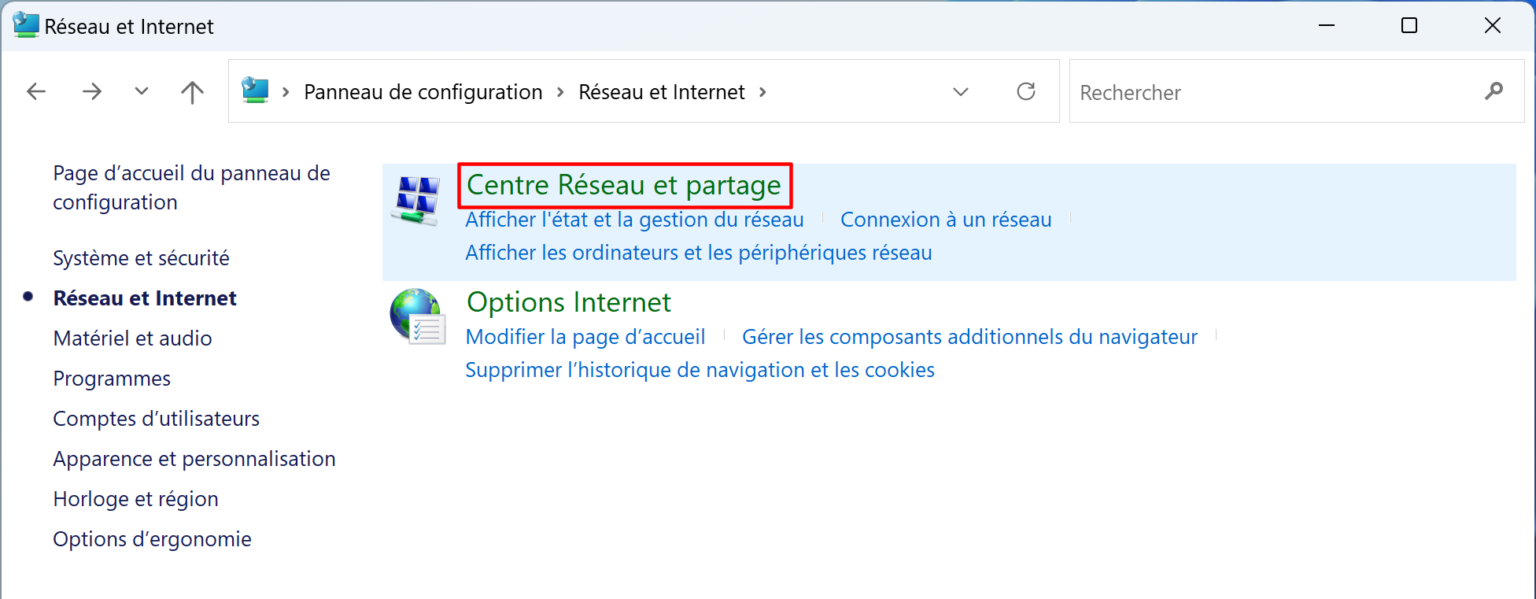Click the window icon in the title bar
Image resolution: width=1536 pixels, height=599 pixels.
point(25,25)
